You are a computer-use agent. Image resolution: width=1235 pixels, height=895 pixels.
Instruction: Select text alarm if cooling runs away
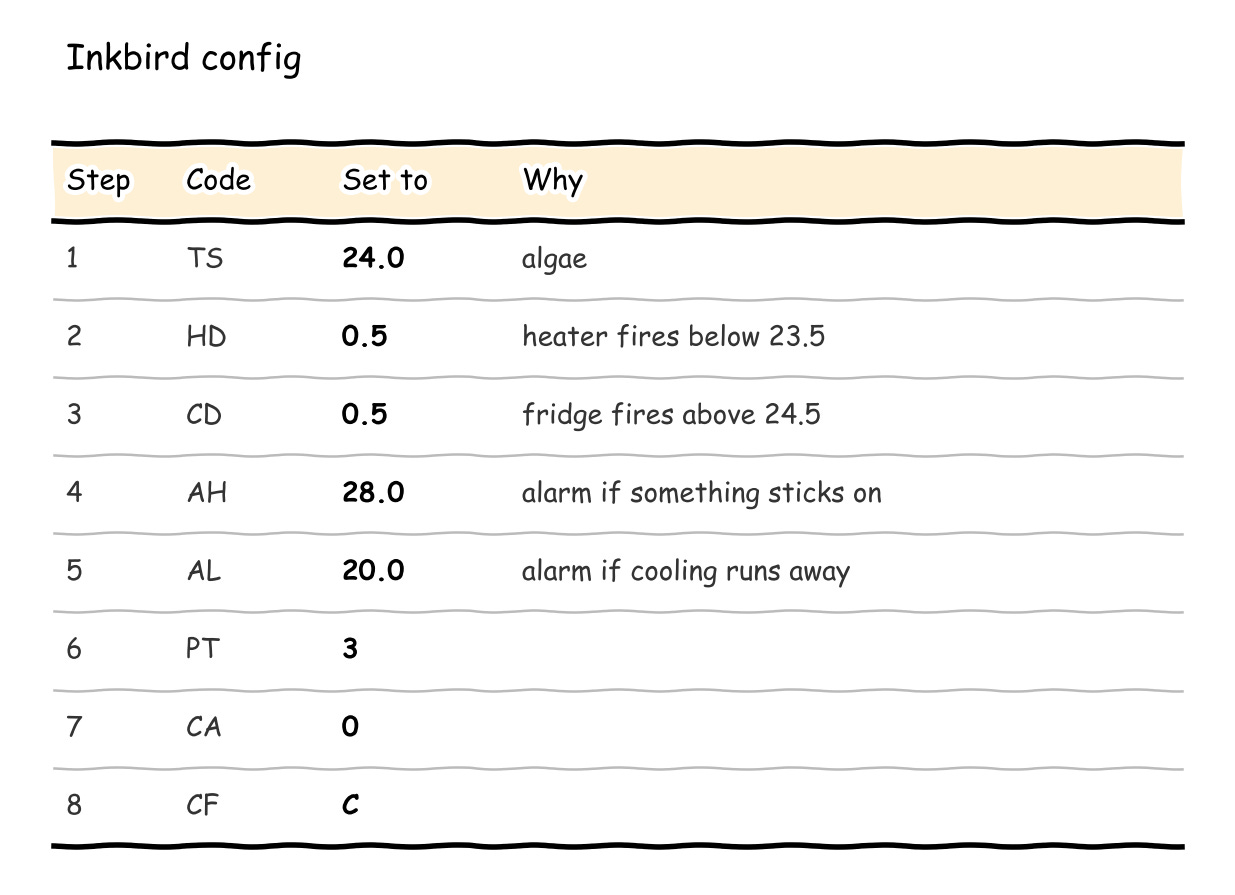(685, 572)
